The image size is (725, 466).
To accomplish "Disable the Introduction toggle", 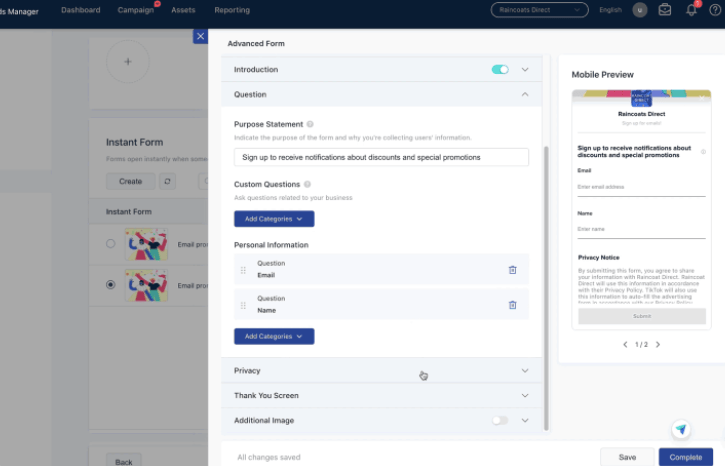I will (x=500, y=69).
